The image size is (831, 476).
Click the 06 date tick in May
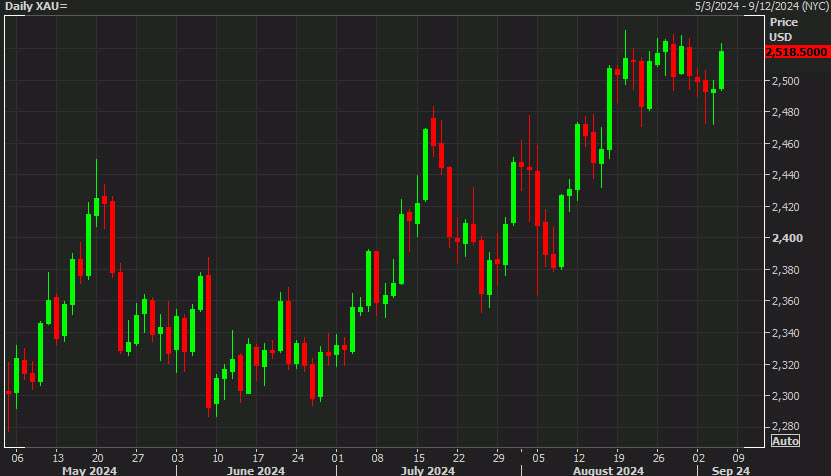17,458
